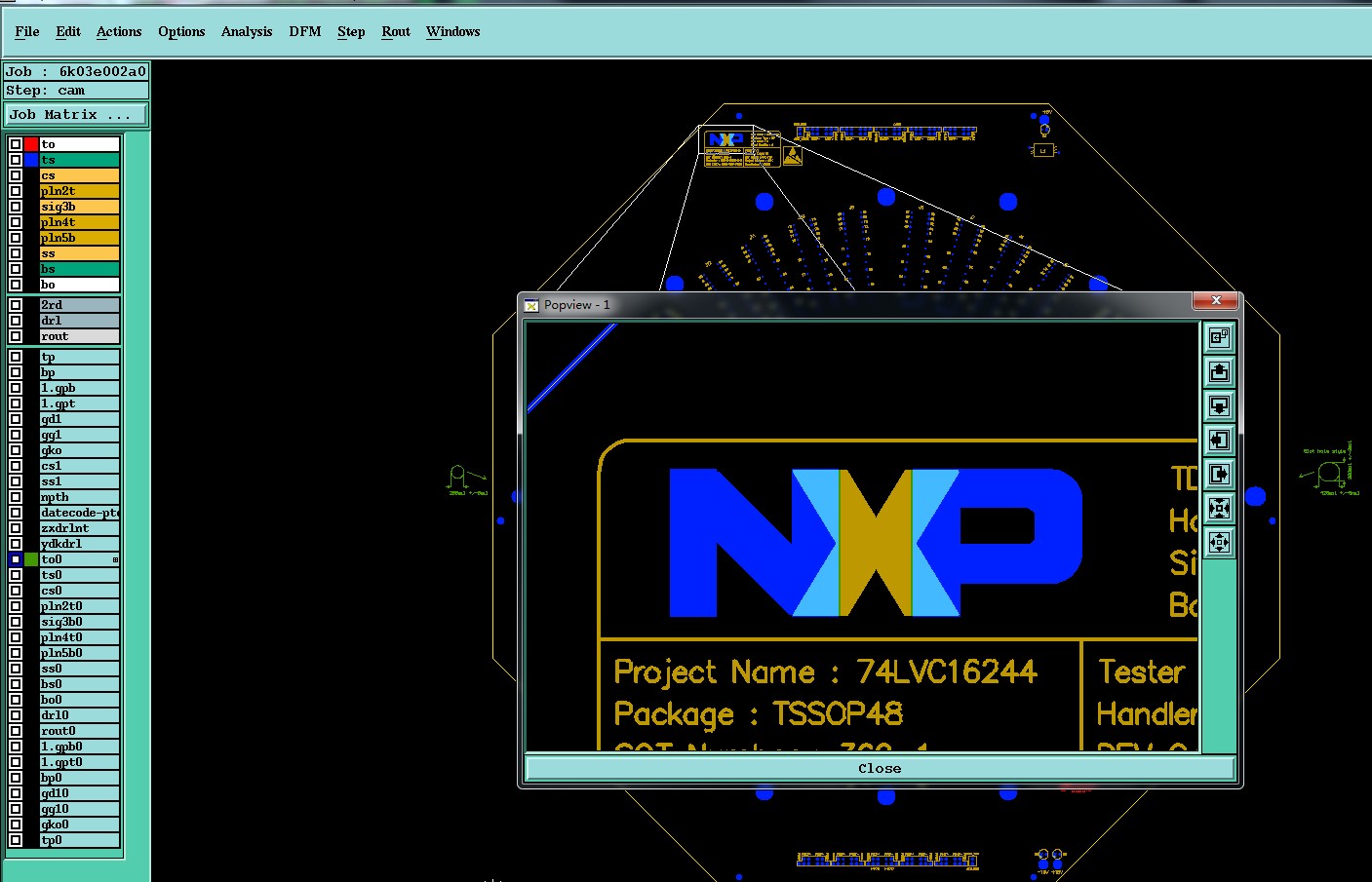Pan the Popview down with the down-arrow icon
Image resolution: width=1372 pixels, height=882 pixels.
1219,405
